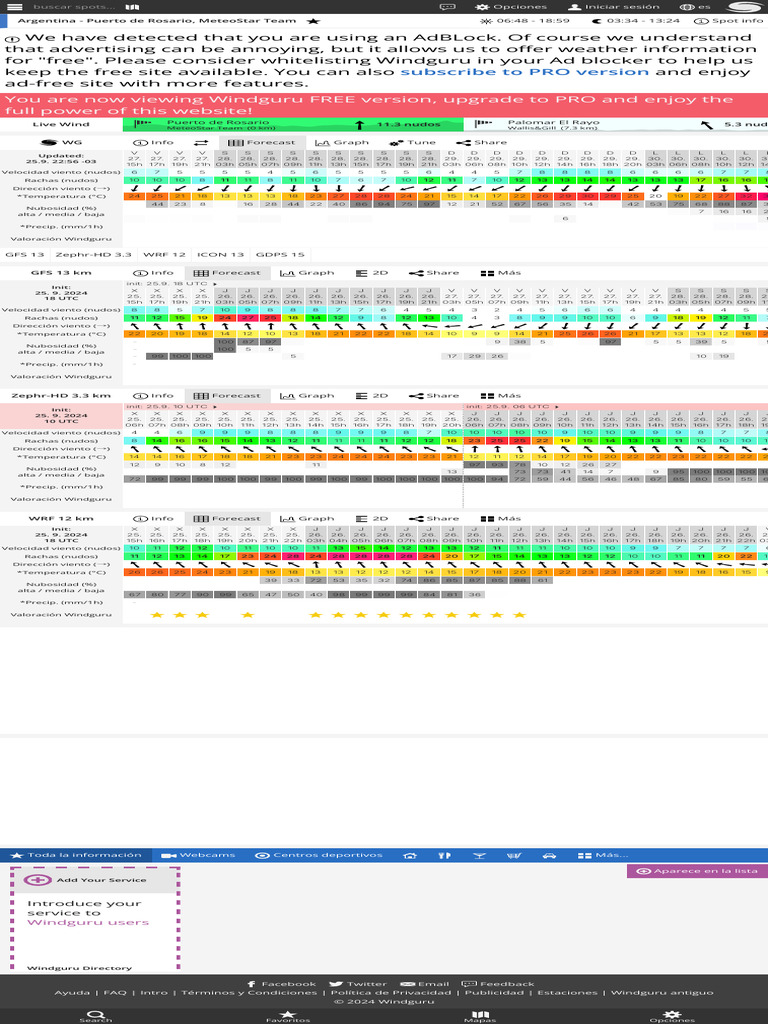Screen dimensions: 768x1024
Task: Click the favorite star next to the spot name
Action: 314,20
